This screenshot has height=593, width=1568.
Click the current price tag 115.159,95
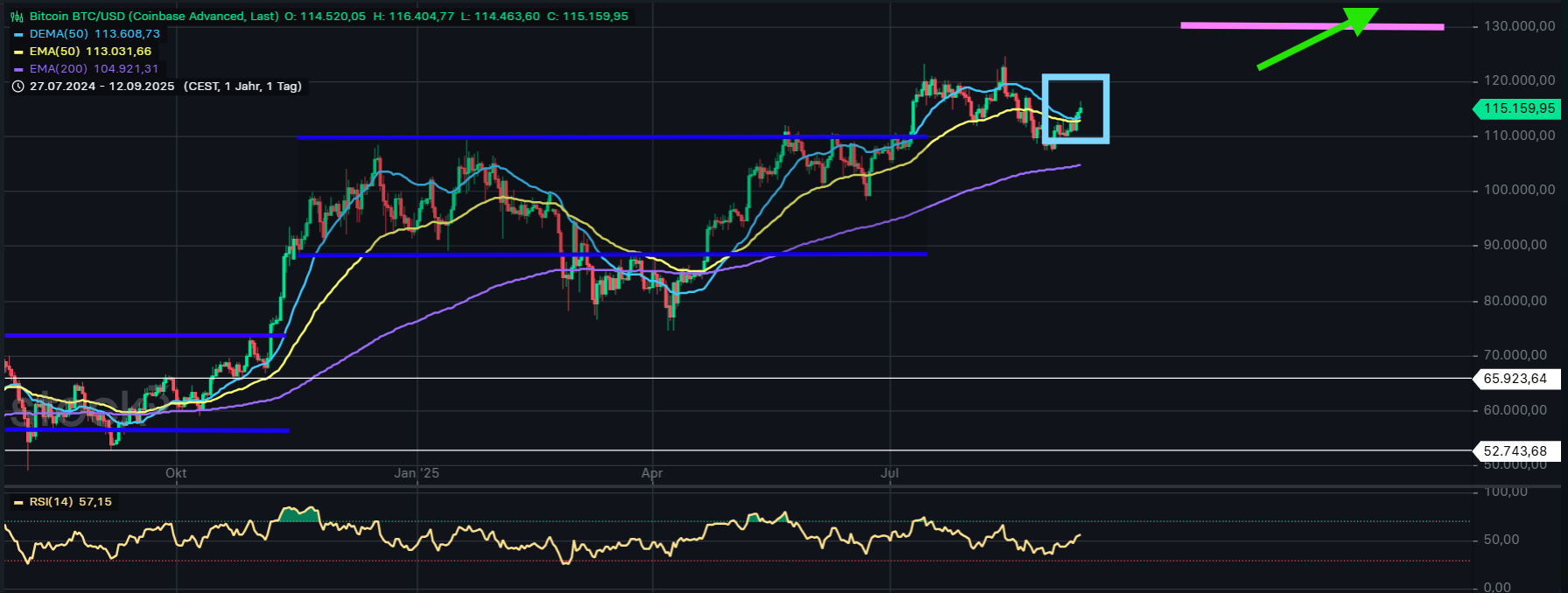(x=1519, y=108)
